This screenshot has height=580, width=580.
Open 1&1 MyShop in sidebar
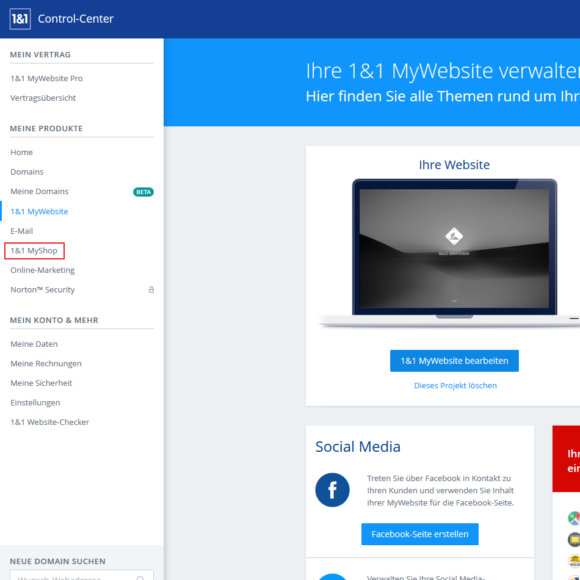[34, 251]
